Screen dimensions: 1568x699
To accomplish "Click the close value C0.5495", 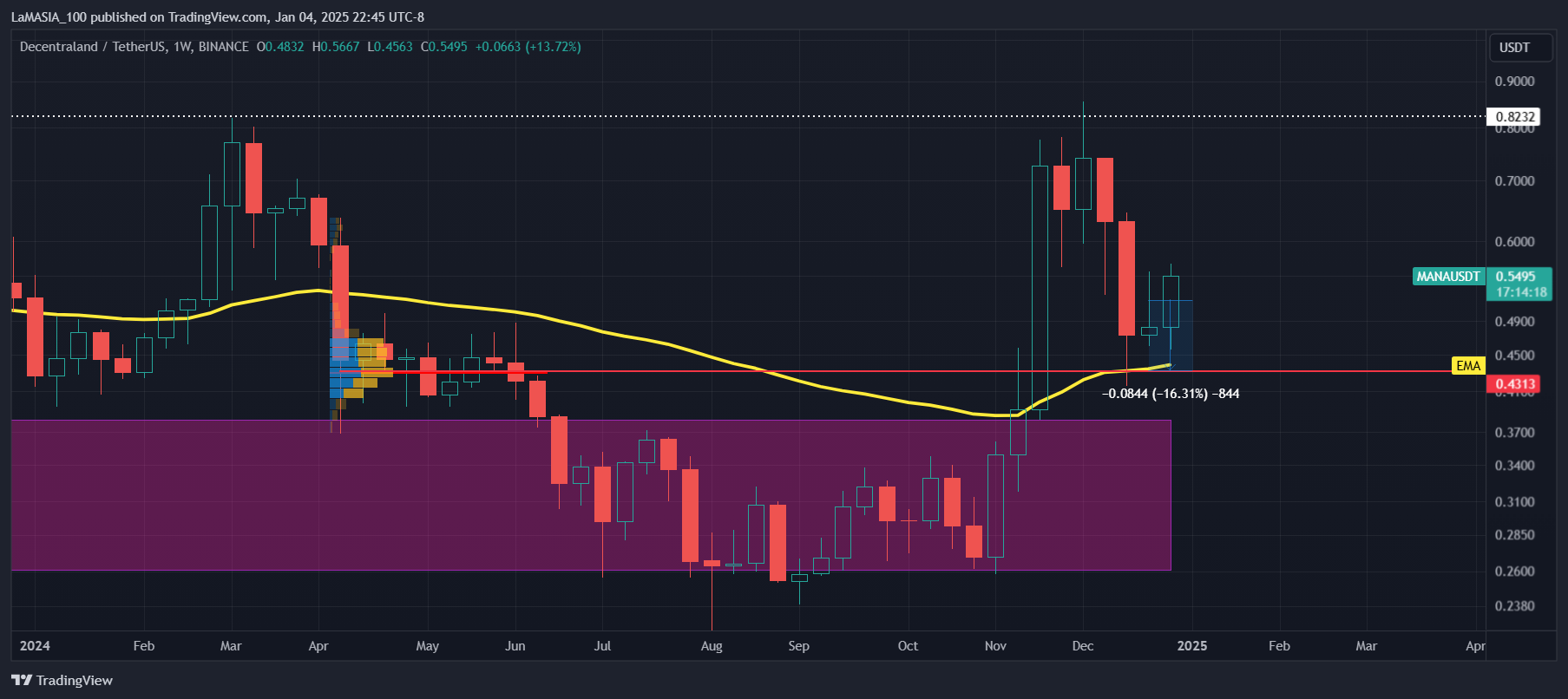I will 444,47.
